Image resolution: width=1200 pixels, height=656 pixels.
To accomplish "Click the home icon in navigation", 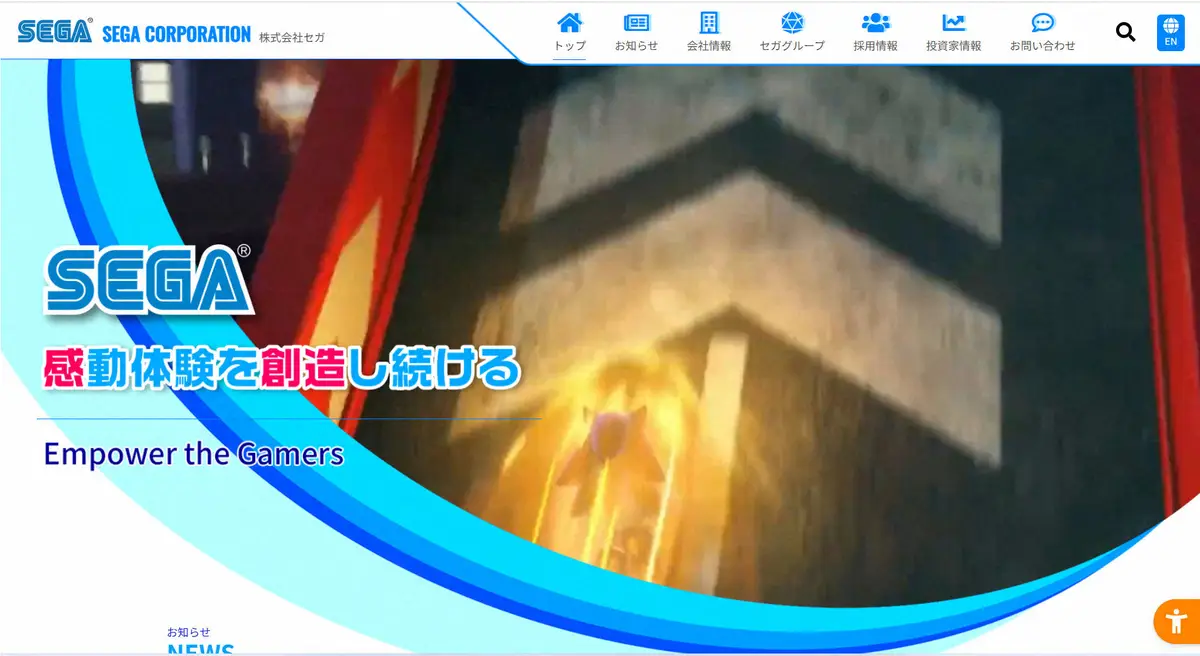I will tap(569, 22).
